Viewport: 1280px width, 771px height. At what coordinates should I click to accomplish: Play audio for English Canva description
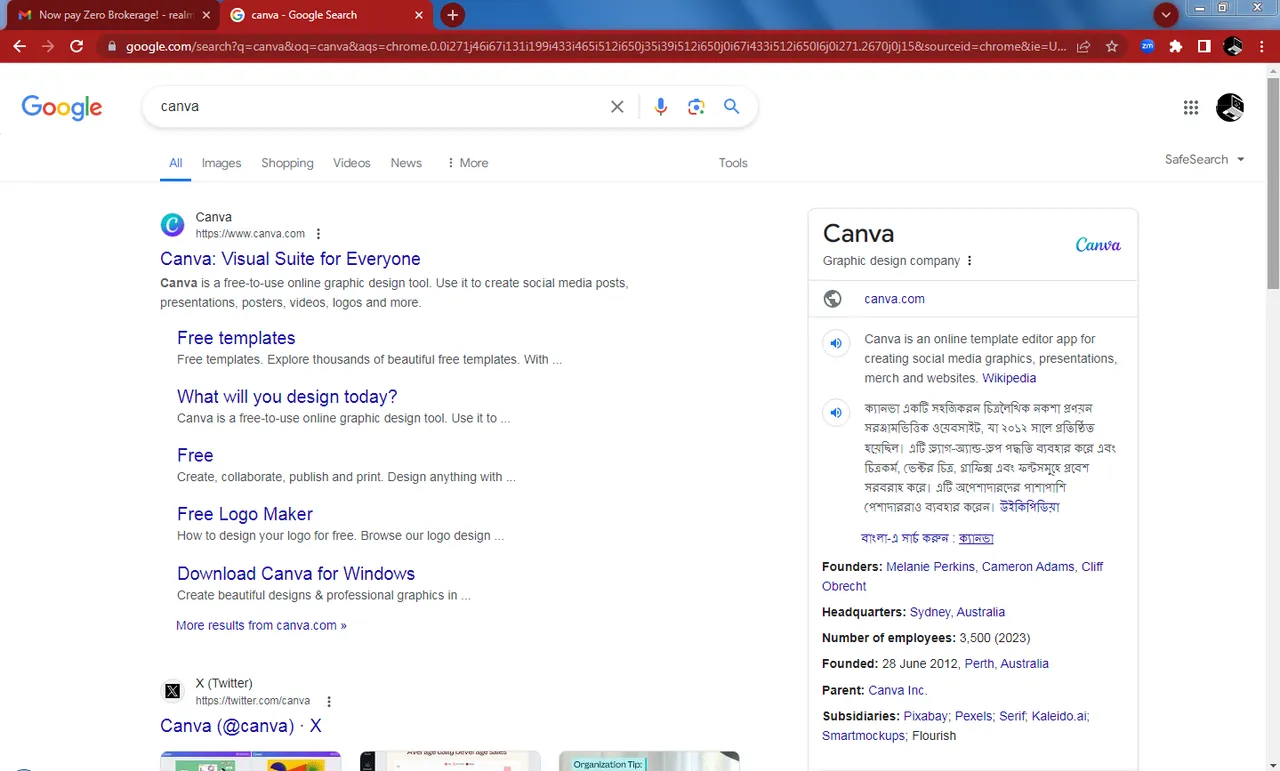(836, 343)
